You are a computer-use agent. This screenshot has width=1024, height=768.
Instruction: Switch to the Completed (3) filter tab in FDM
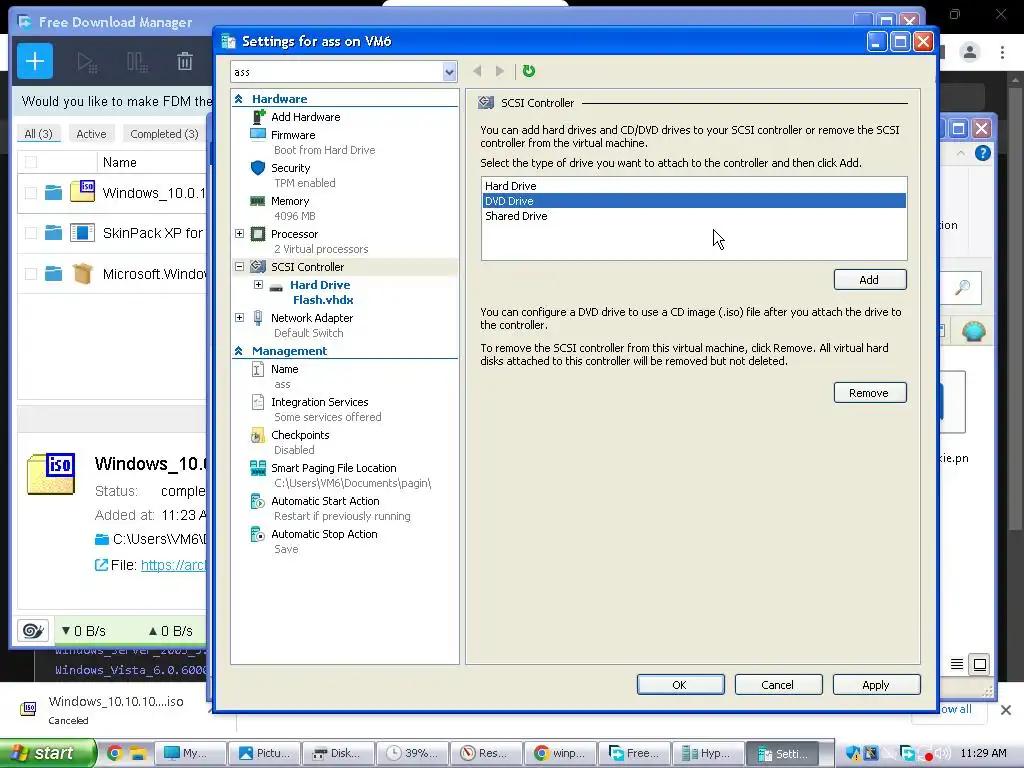[164, 134]
